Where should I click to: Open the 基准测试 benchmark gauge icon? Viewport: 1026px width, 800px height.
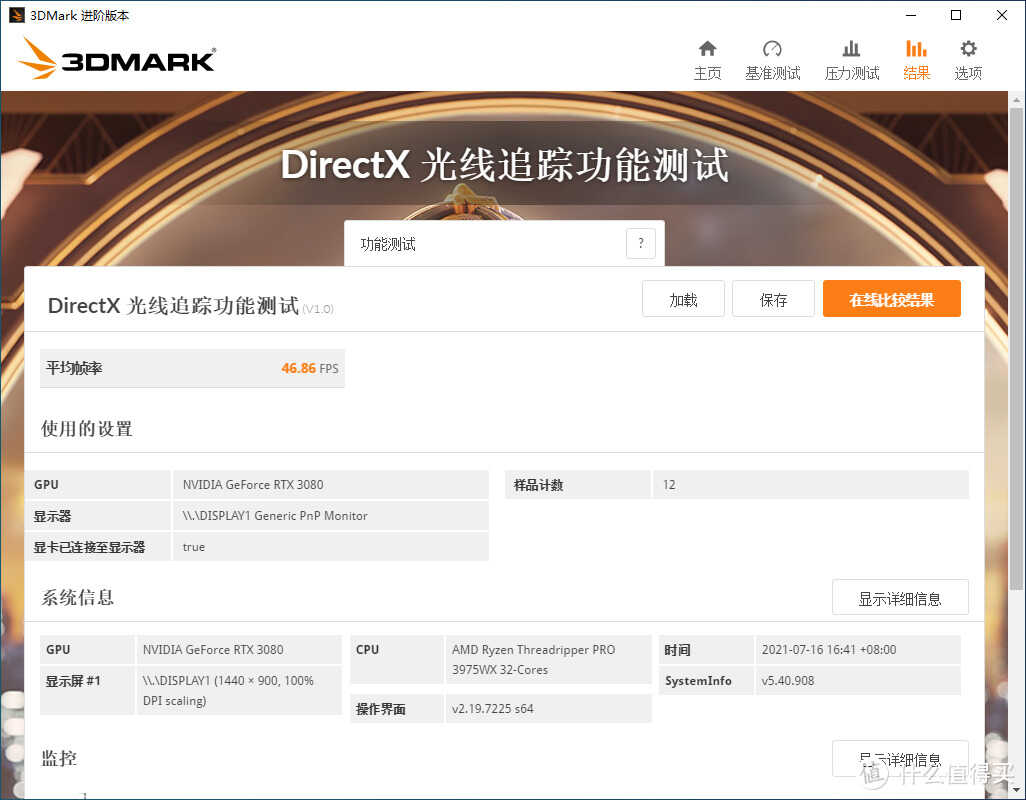click(x=772, y=48)
